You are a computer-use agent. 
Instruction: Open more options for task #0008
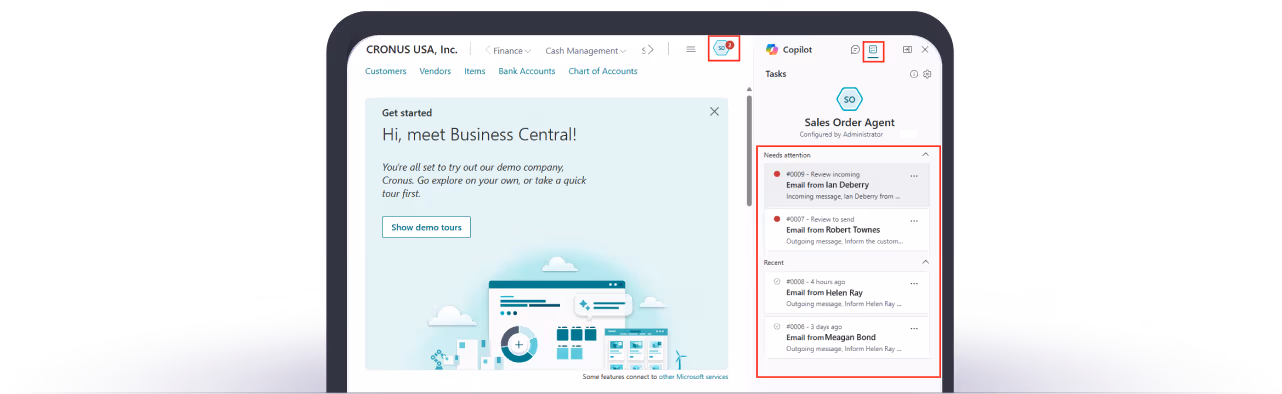(914, 283)
